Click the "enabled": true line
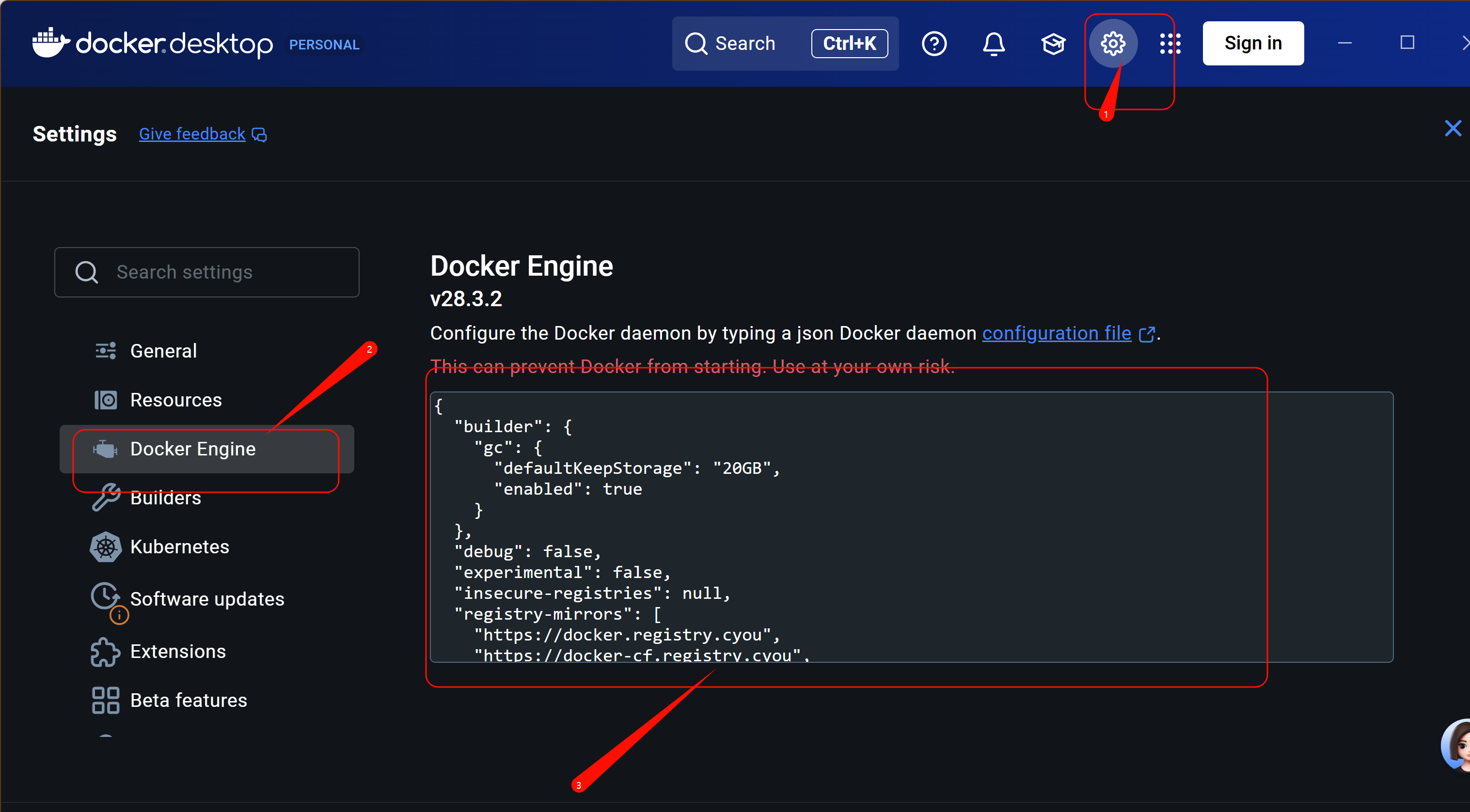Viewport: 1470px width, 812px height. click(568, 490)
